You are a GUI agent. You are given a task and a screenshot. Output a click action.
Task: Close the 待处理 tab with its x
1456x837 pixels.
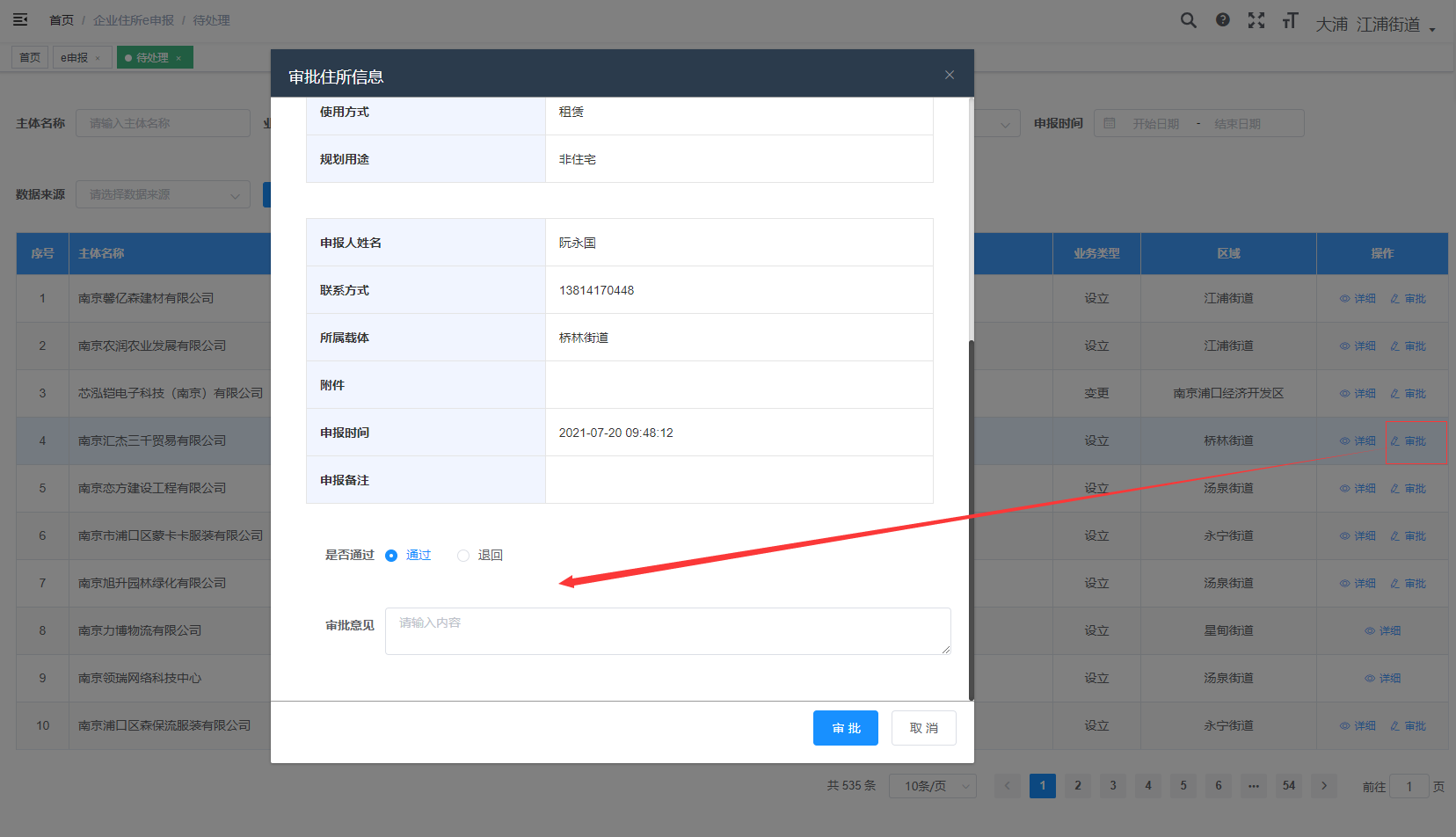point(178,58)
